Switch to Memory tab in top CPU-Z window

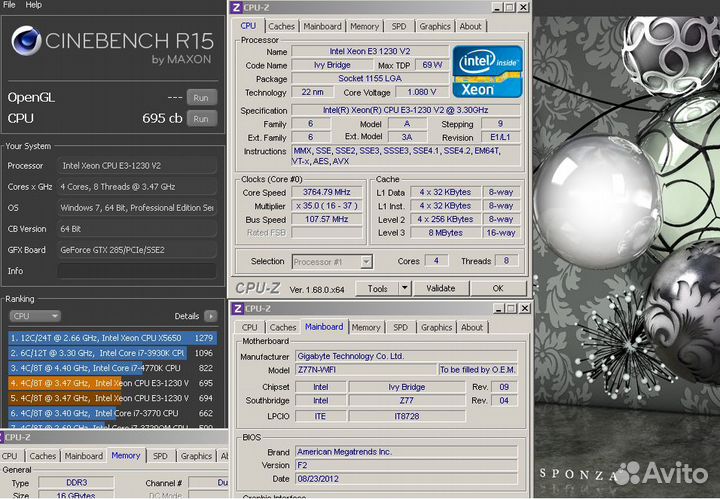click(x=365, y=26)
